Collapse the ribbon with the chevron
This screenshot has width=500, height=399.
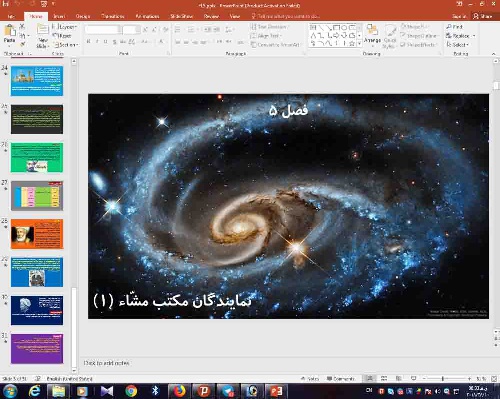[494, 54]
